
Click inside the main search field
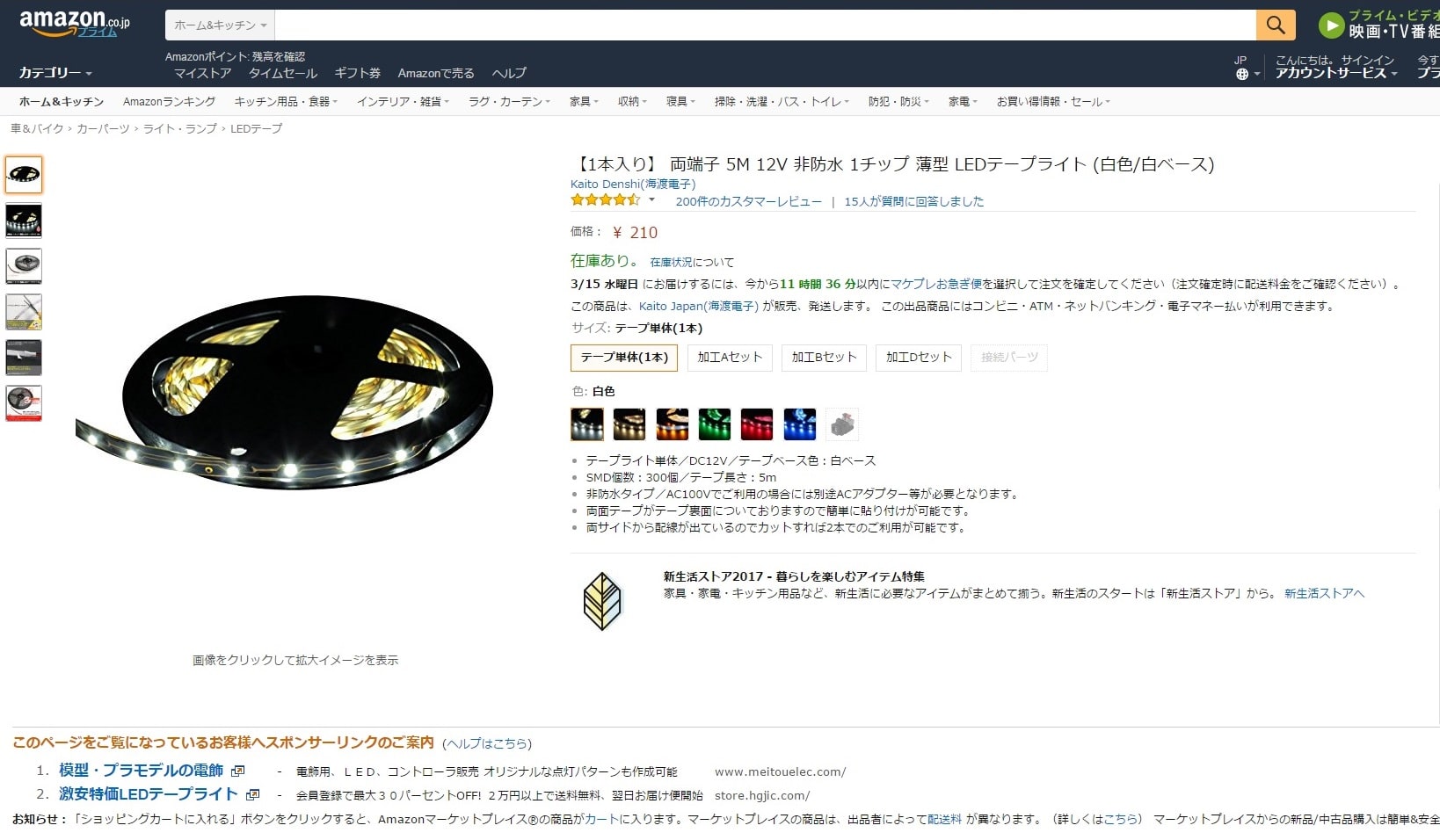pos(765,25)
